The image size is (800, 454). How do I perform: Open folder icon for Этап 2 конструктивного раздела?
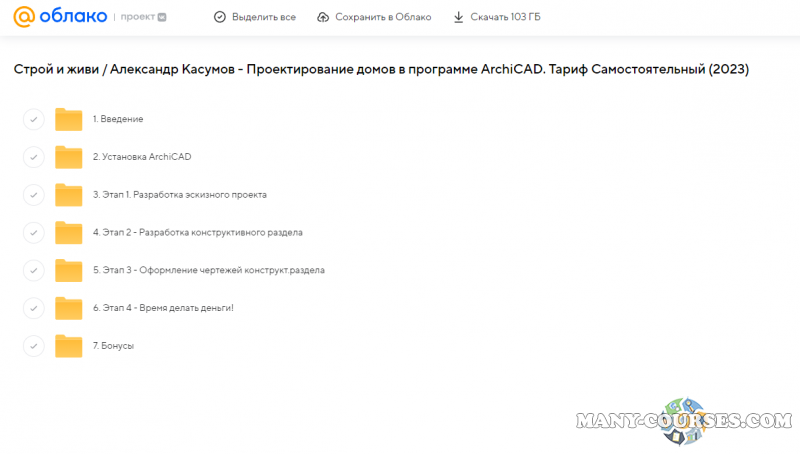(x=68, y=232)
